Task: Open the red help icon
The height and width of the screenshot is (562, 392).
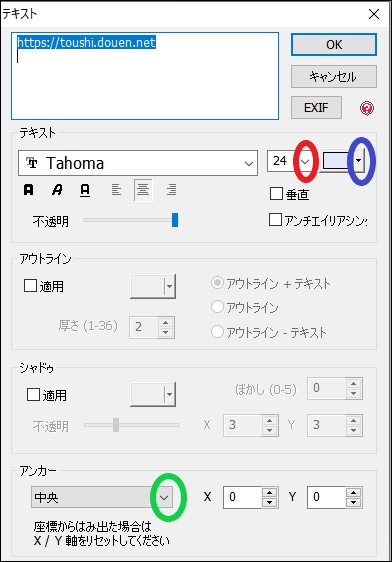Action: 367,108
